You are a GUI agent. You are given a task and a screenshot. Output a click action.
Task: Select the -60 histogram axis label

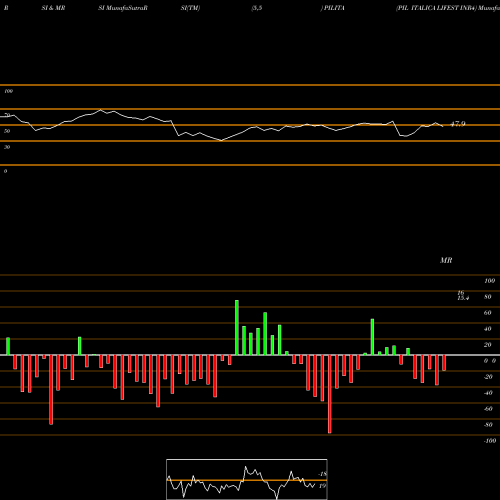tap(488, 409)
